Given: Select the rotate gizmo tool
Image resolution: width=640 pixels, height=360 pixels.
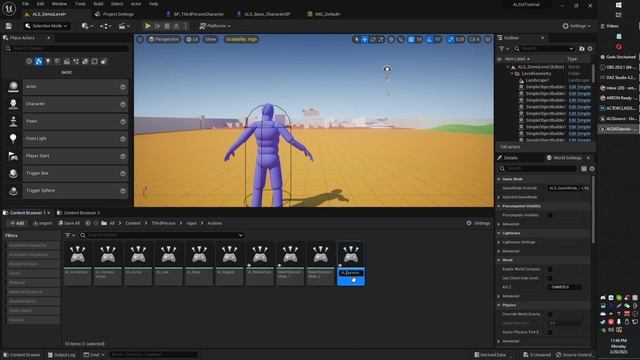Looking at the screenshot, I should [x=373, y=40].
